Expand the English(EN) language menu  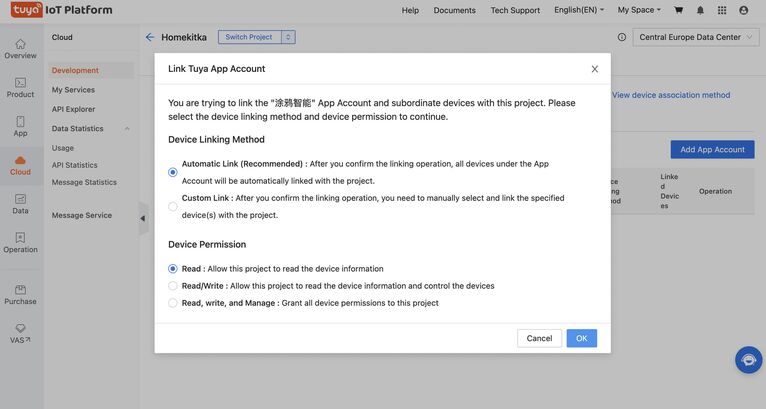click(579, 10)
